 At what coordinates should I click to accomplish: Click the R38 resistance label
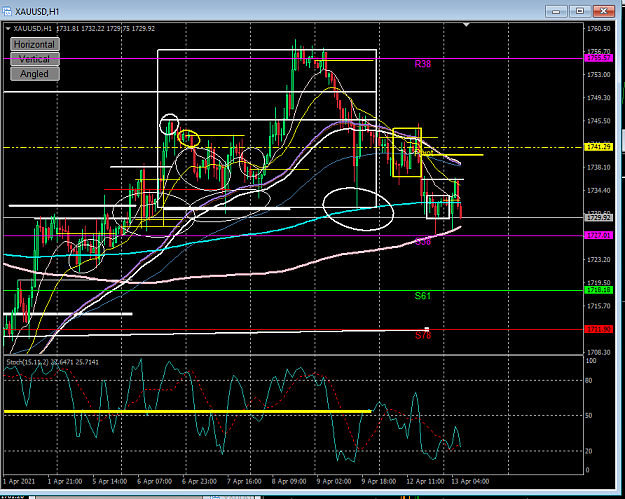coord(423,64)
